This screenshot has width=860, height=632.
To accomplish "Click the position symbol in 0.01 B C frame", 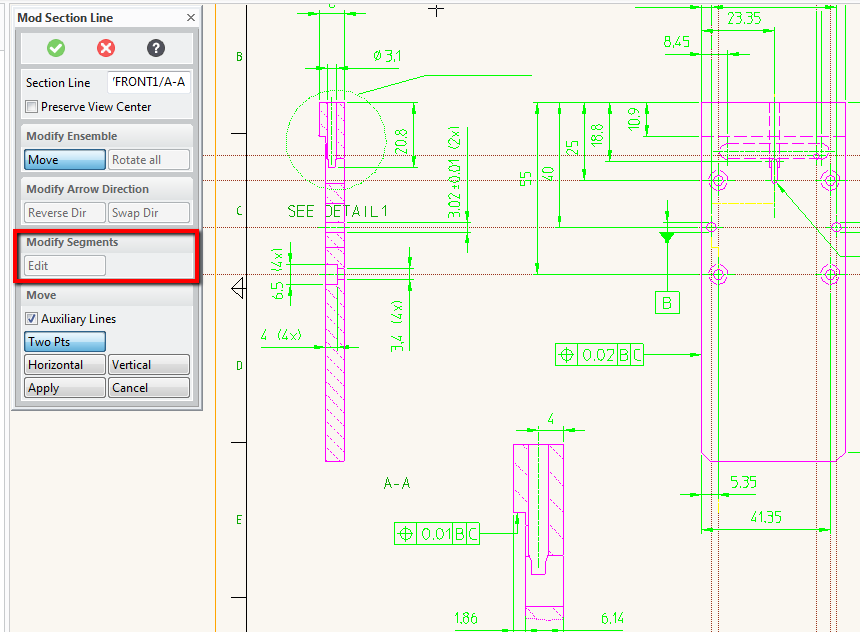I will click(406, 534).
